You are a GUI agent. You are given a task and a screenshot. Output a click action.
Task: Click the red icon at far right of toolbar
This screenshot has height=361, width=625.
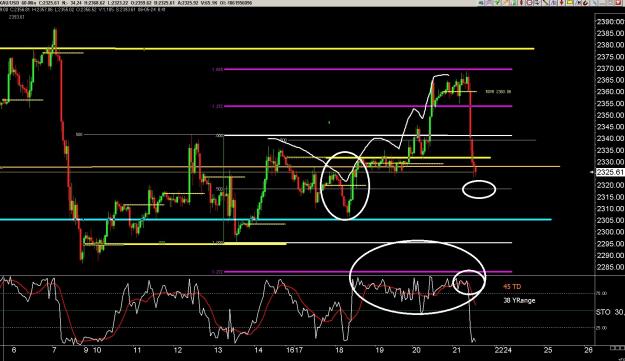619,3
